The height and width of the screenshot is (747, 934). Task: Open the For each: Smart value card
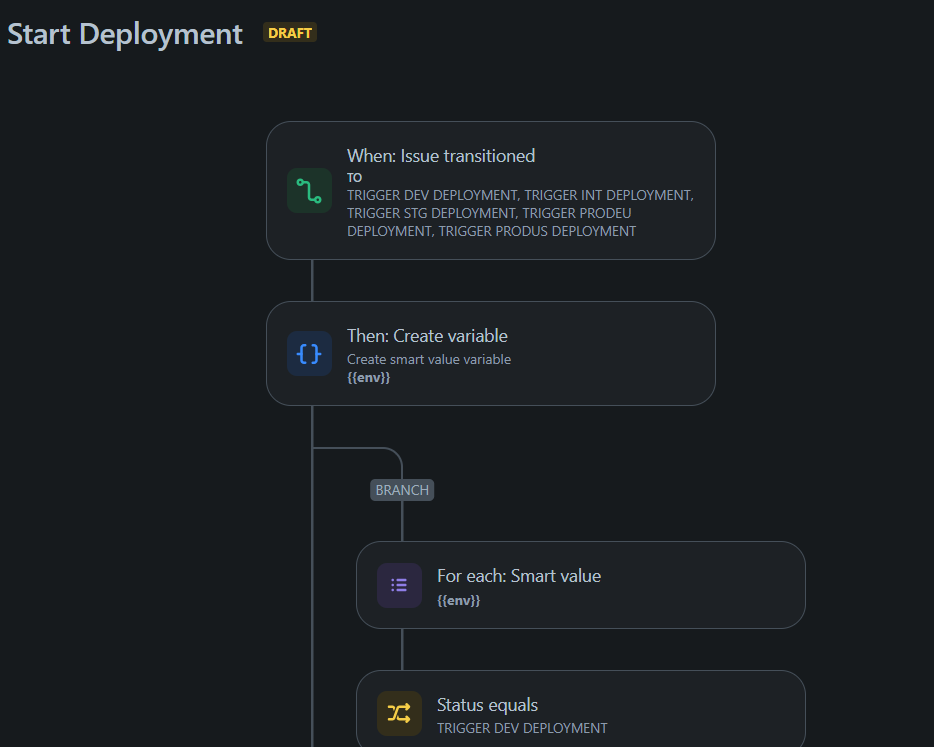[580, 585]
